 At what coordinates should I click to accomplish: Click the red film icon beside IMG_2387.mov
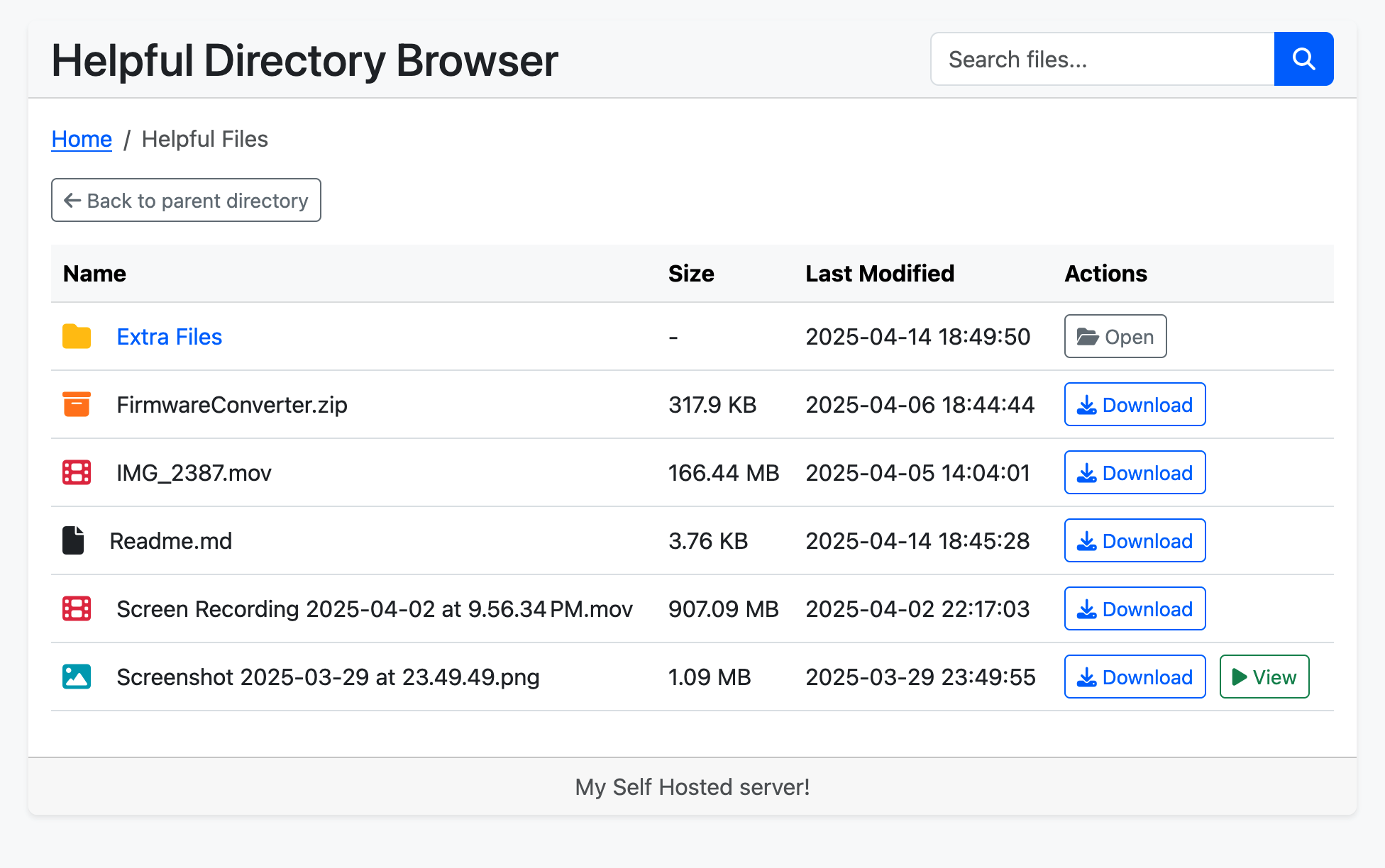[x=77, y=472]
